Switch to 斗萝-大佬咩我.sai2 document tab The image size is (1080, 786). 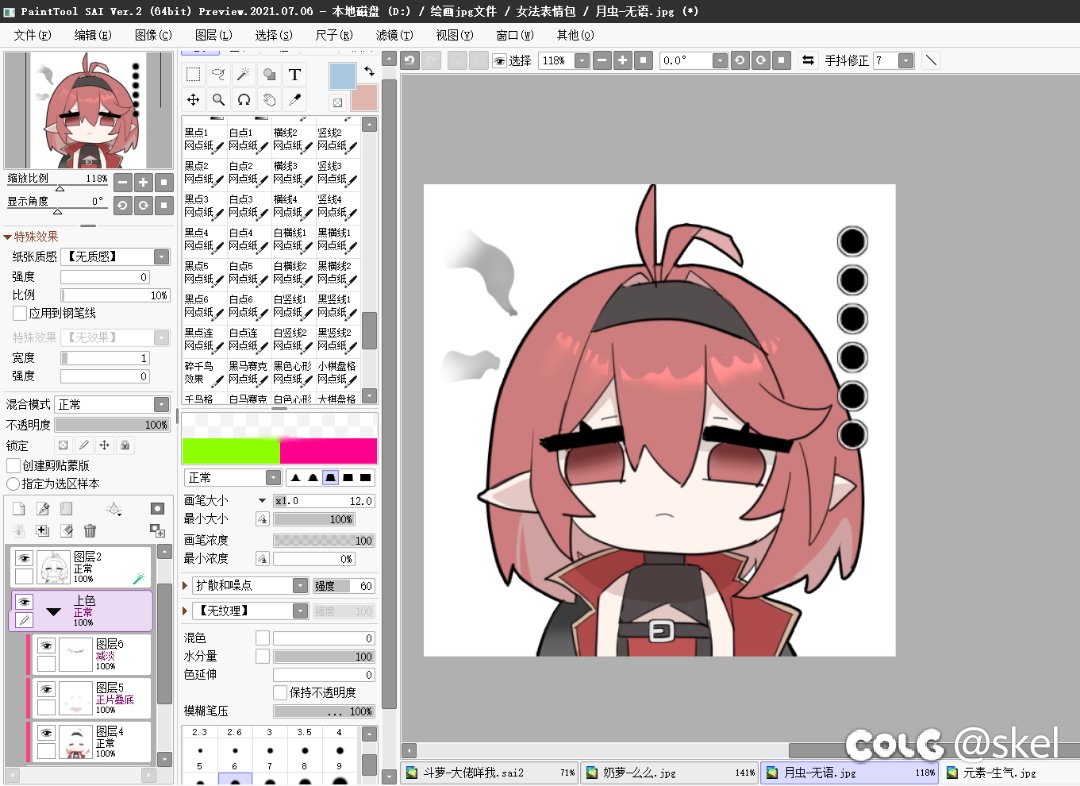490,773
